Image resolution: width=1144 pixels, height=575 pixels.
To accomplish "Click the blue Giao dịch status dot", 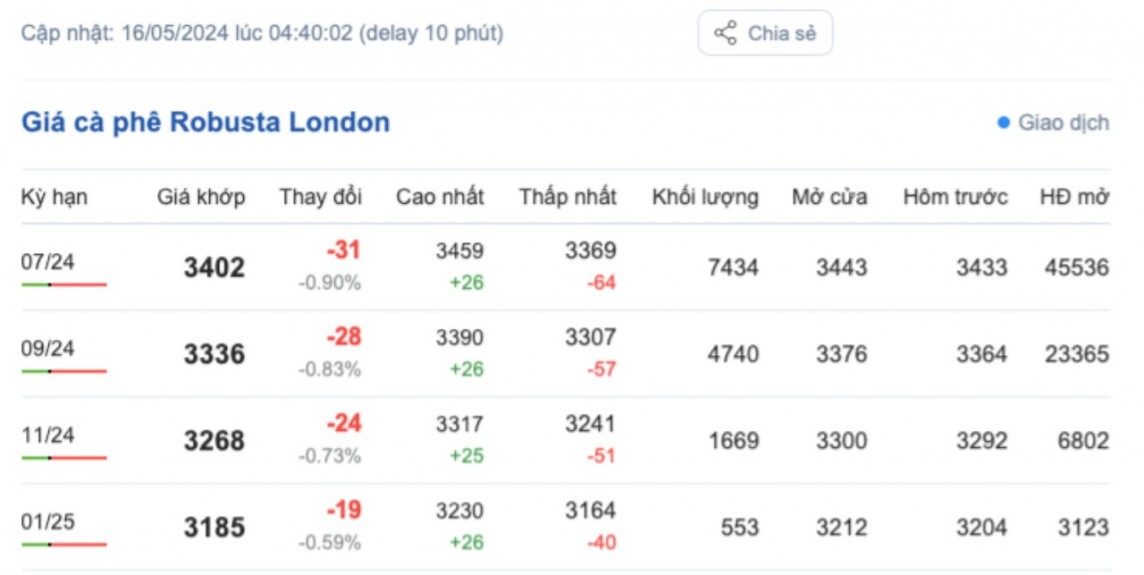I will pyautogui.click(x=1003, y=123).
